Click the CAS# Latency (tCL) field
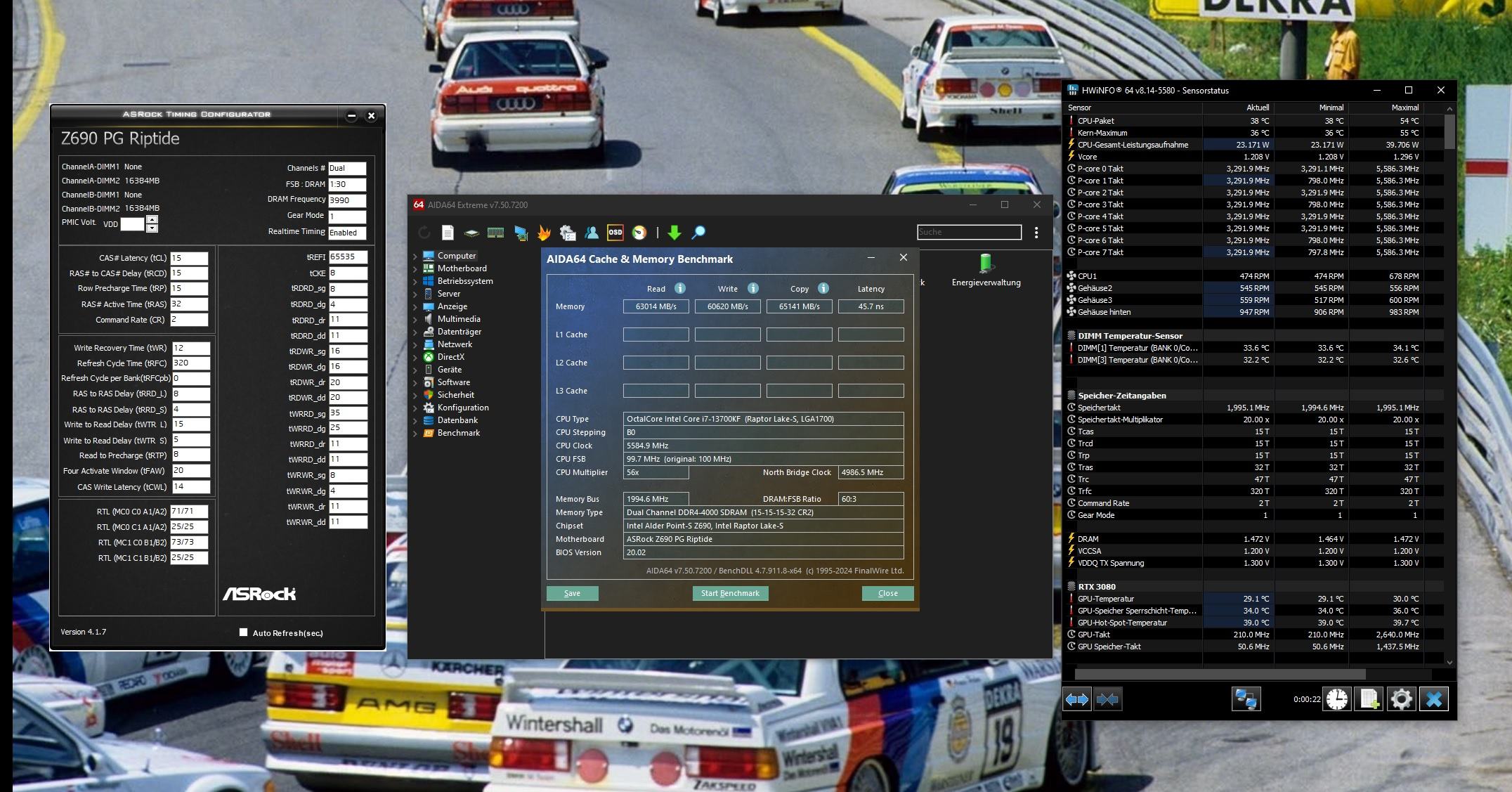The width and height of the screenshot is (1512, 792). (x=189, y=258)
